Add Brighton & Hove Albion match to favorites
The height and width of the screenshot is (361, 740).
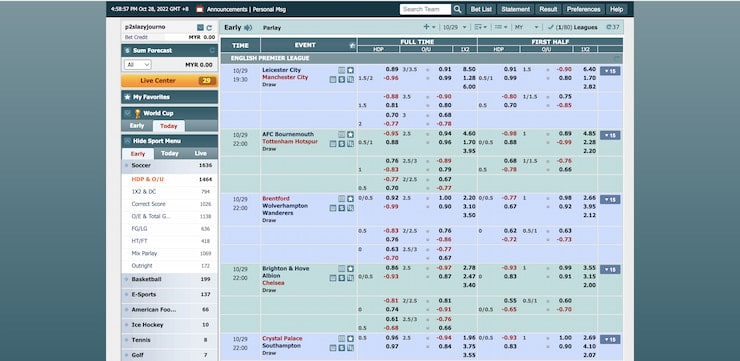click(x=350, y=269)
